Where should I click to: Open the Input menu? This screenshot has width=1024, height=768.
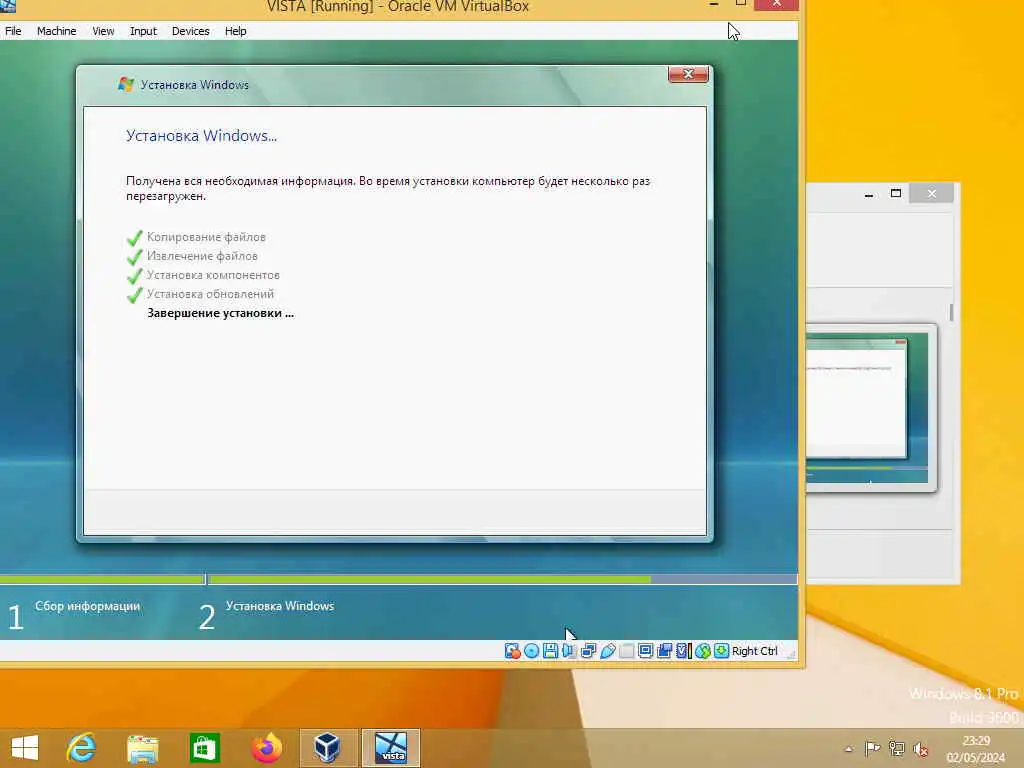click(143, 31)
